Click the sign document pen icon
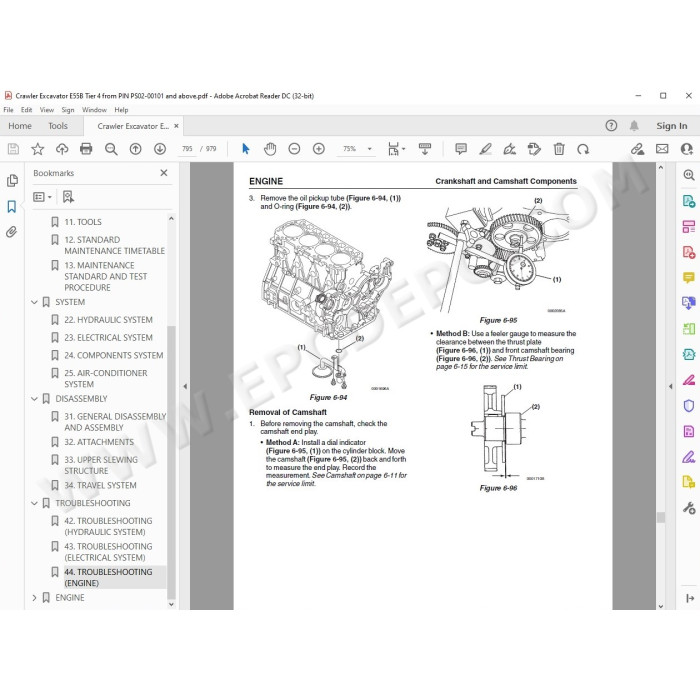 pyautogui.click(x=510, y=149)
